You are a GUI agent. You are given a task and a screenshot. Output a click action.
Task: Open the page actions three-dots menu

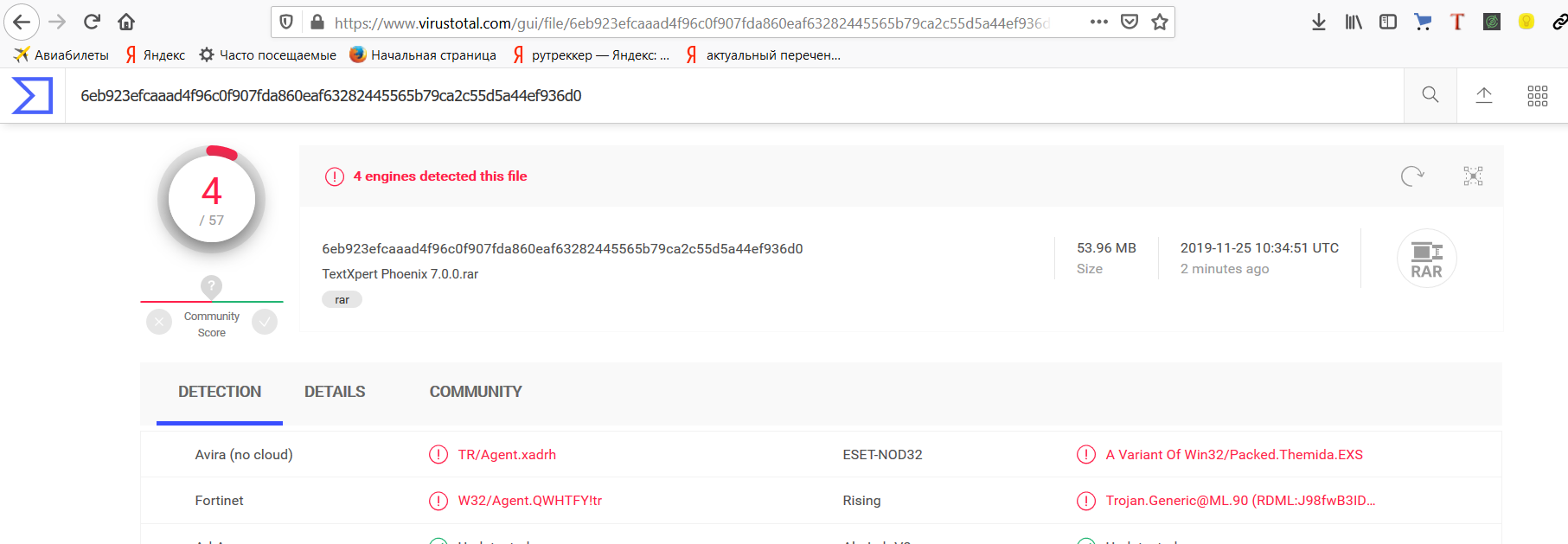coord(1099,22)
